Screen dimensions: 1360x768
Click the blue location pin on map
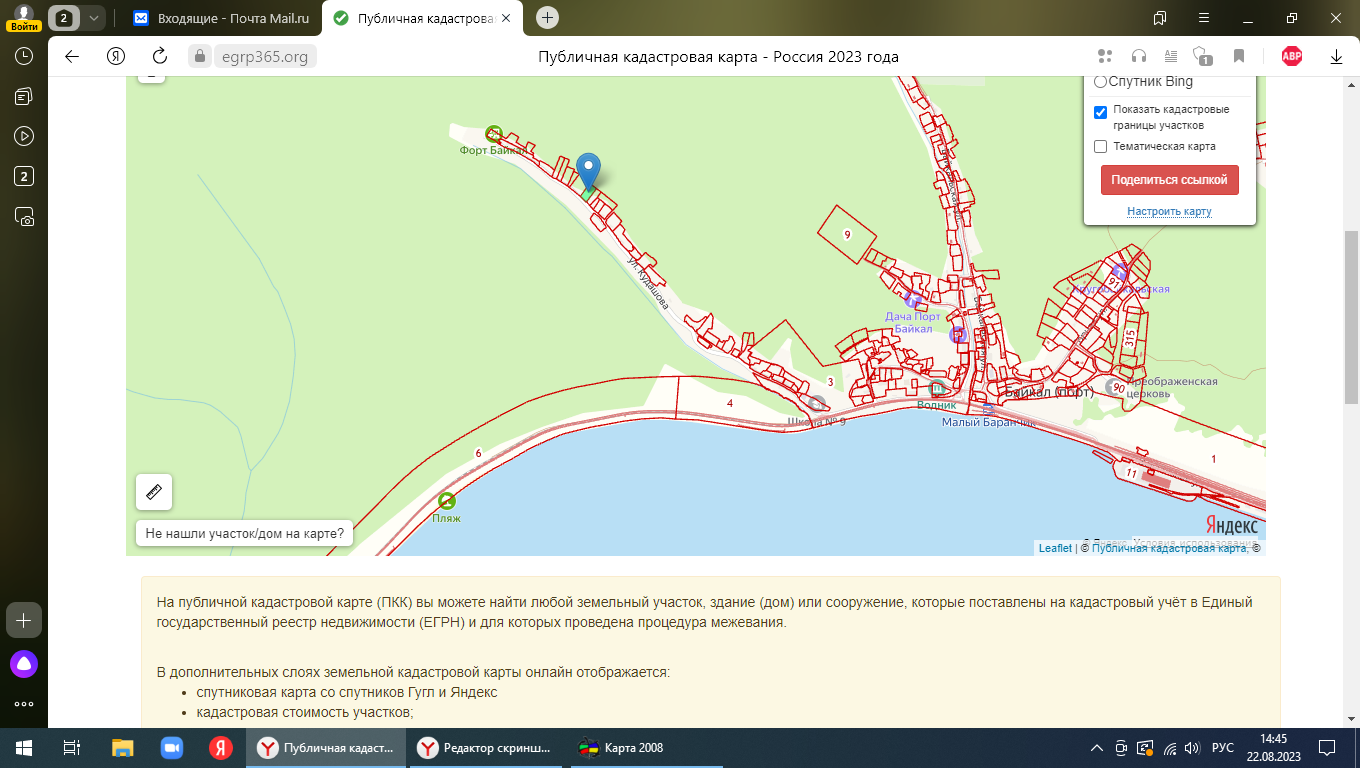(589, 172)
